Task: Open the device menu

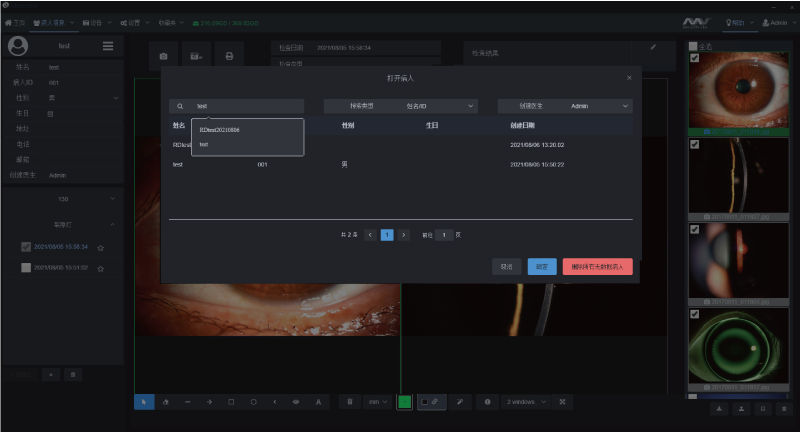Action: click(x=97, y=23)
